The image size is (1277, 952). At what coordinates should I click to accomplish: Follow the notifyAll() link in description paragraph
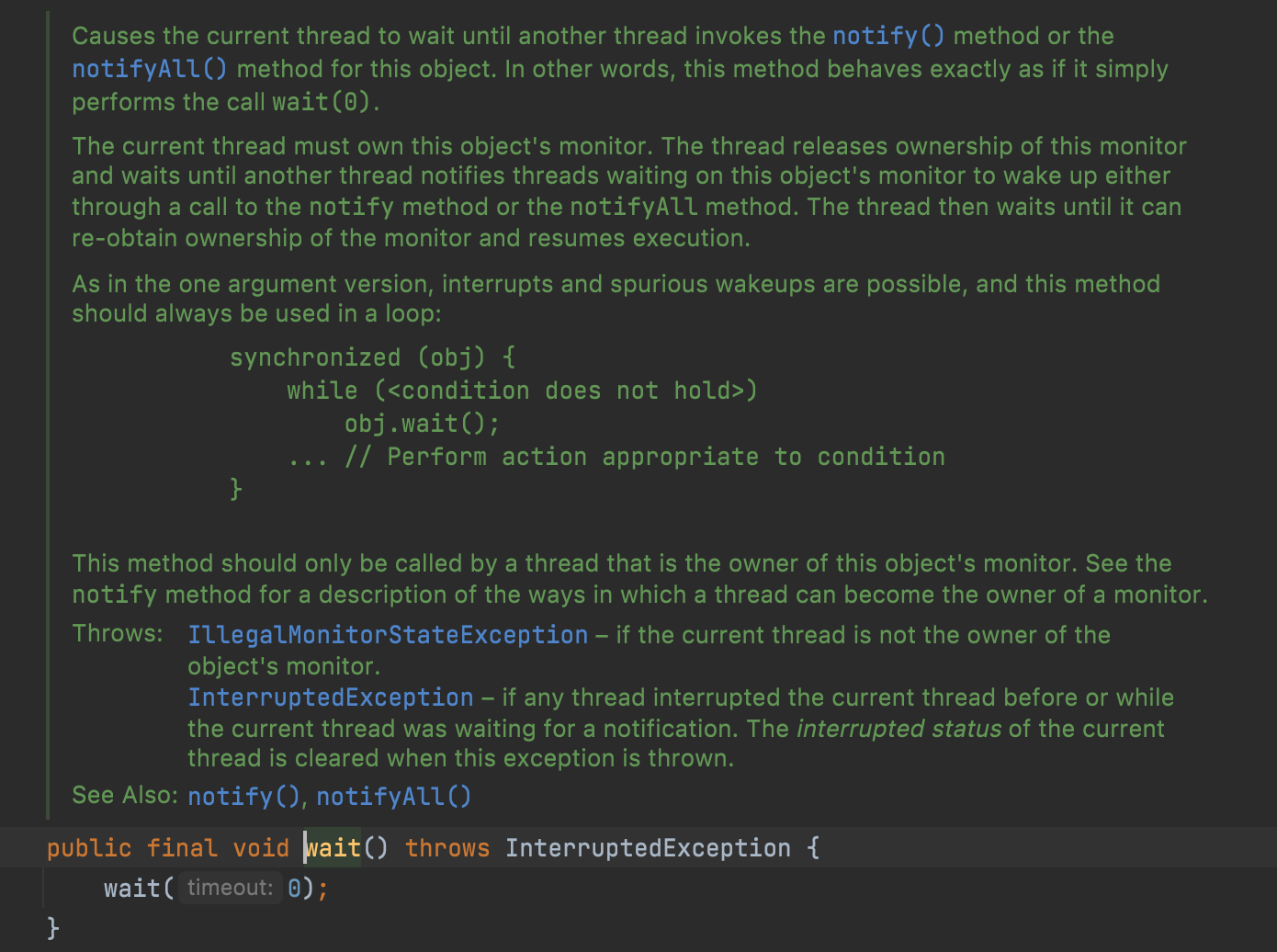150,69
